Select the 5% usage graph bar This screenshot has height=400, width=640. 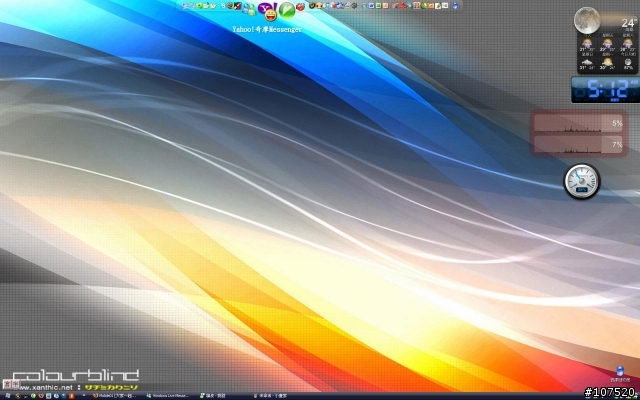click(578, 123)
